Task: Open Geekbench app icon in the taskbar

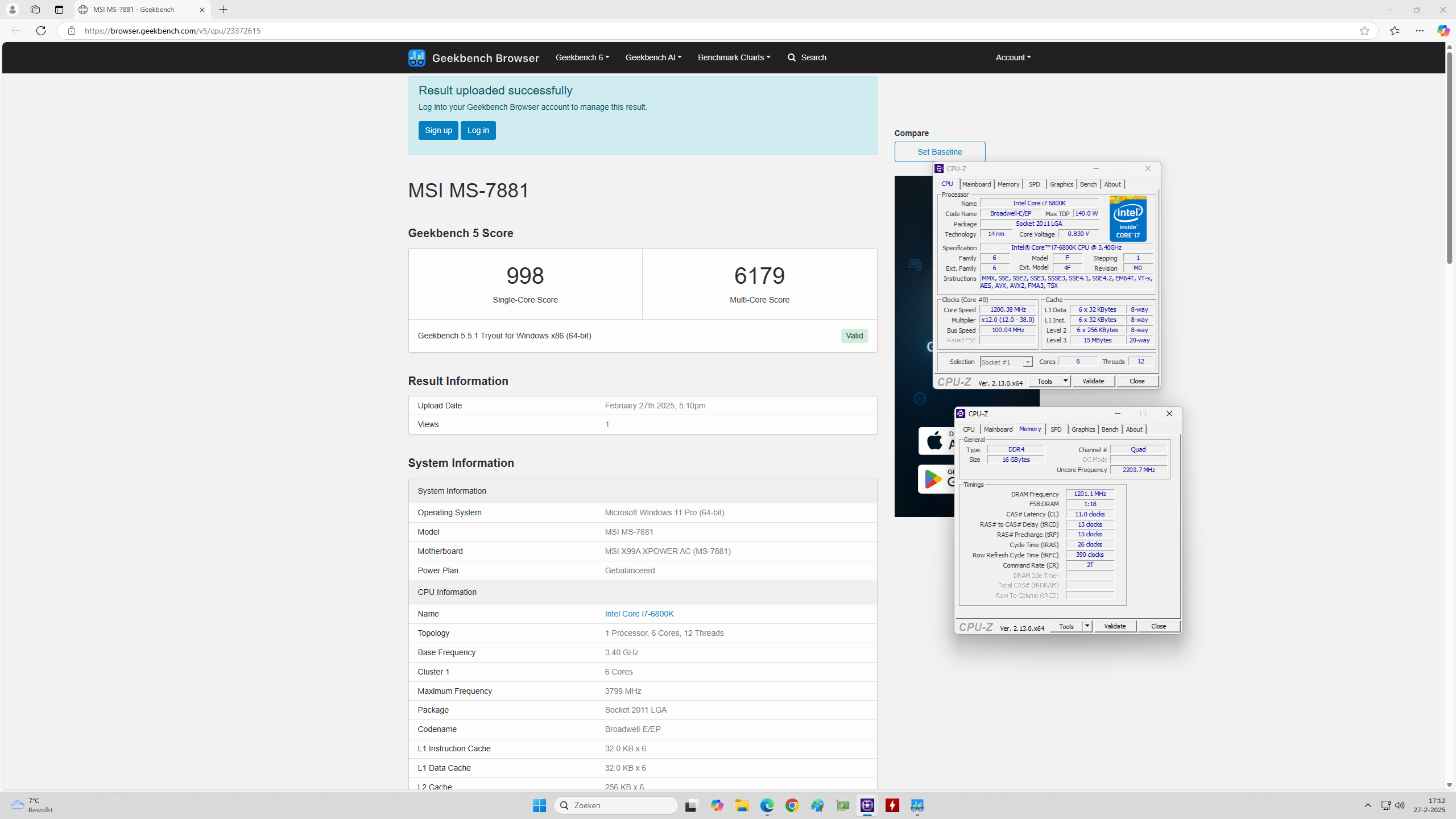Action: tap(917, 805)
